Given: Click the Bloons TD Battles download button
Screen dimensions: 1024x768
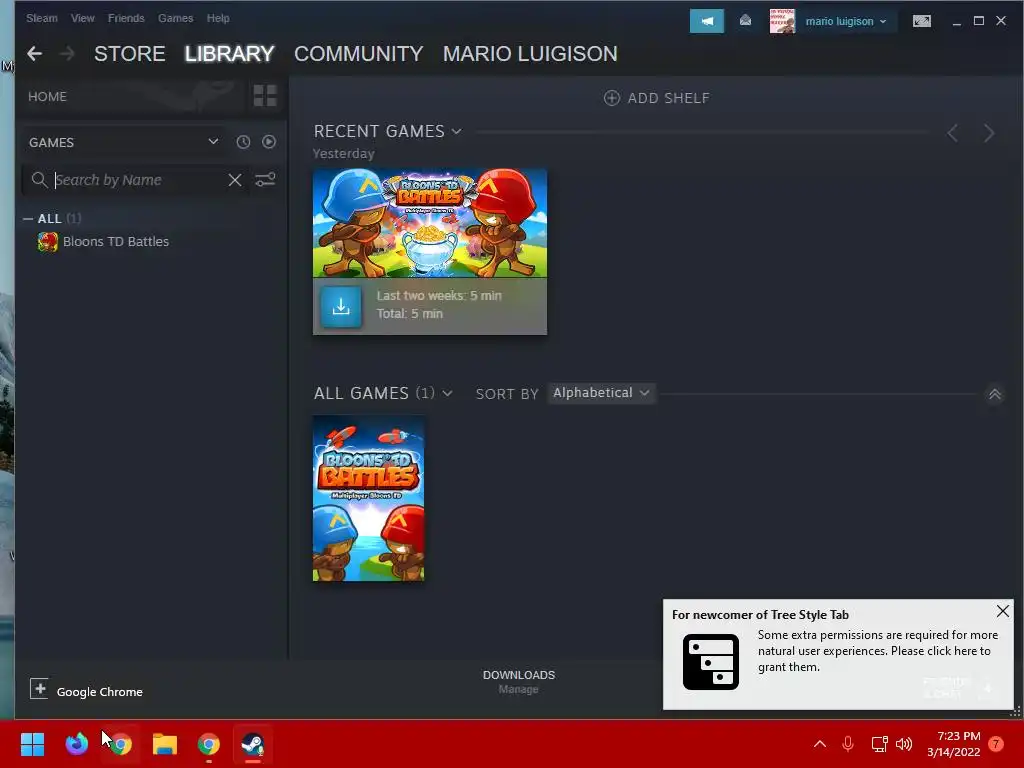Looking at the screenshot, I should pyautogui.click(x=341, y=306).
